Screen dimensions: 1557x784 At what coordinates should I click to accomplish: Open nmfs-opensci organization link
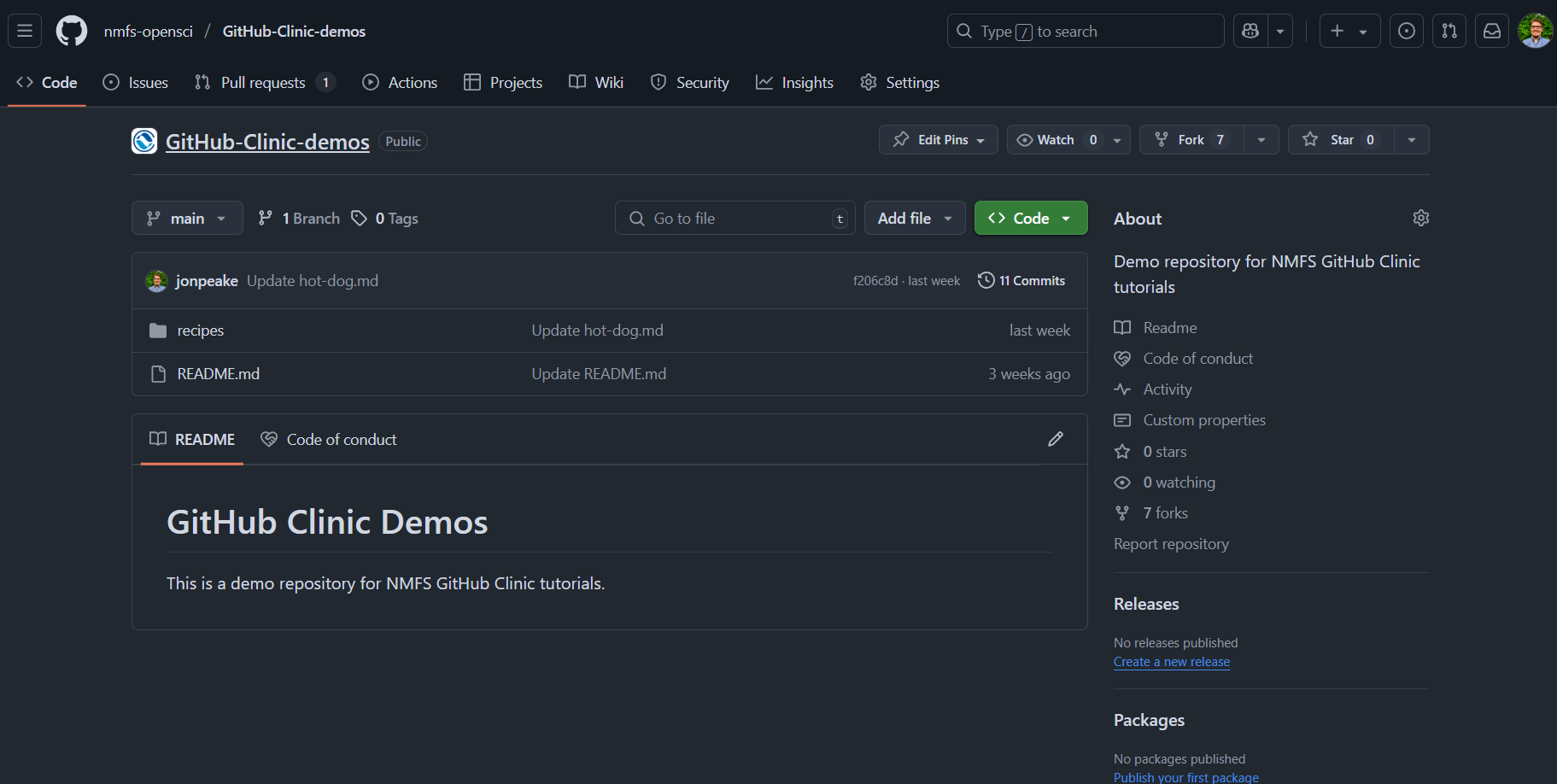point(149,32)
